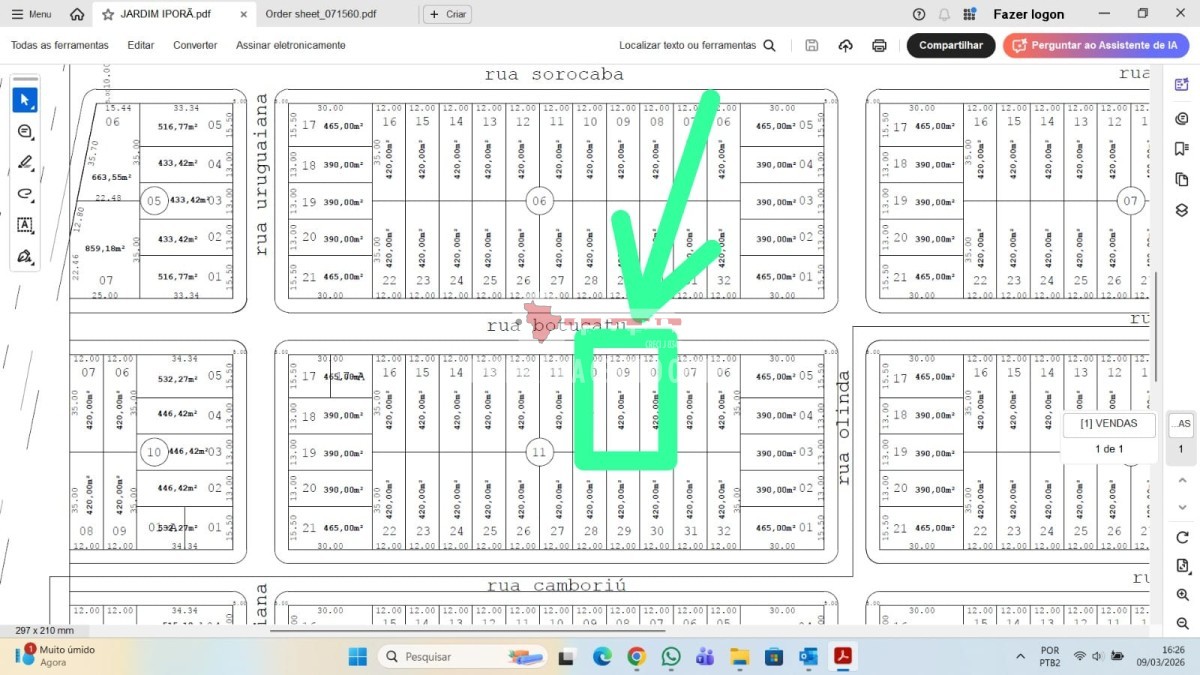
Task: Click the cloud upload icon
Action: coord(846,45)
